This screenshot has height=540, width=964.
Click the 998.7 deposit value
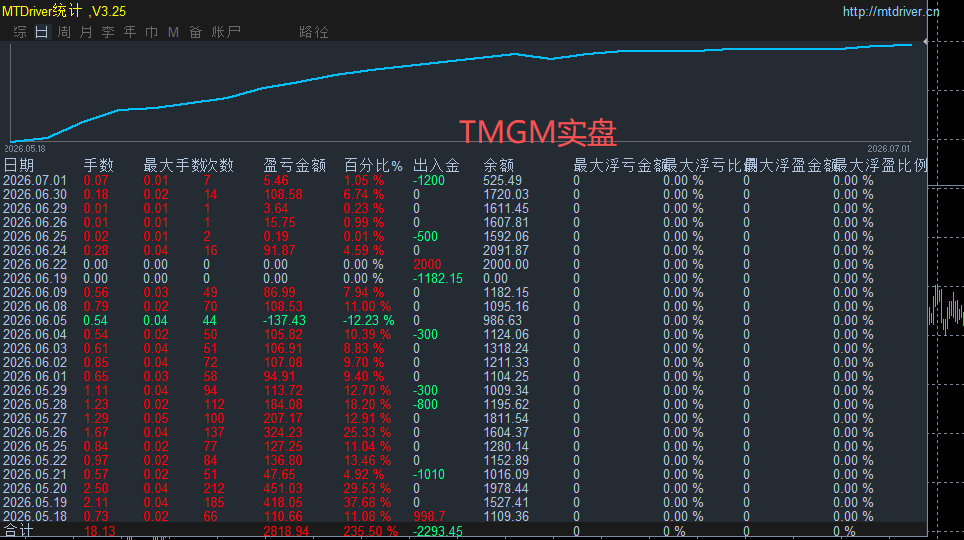tap(429, 516)
